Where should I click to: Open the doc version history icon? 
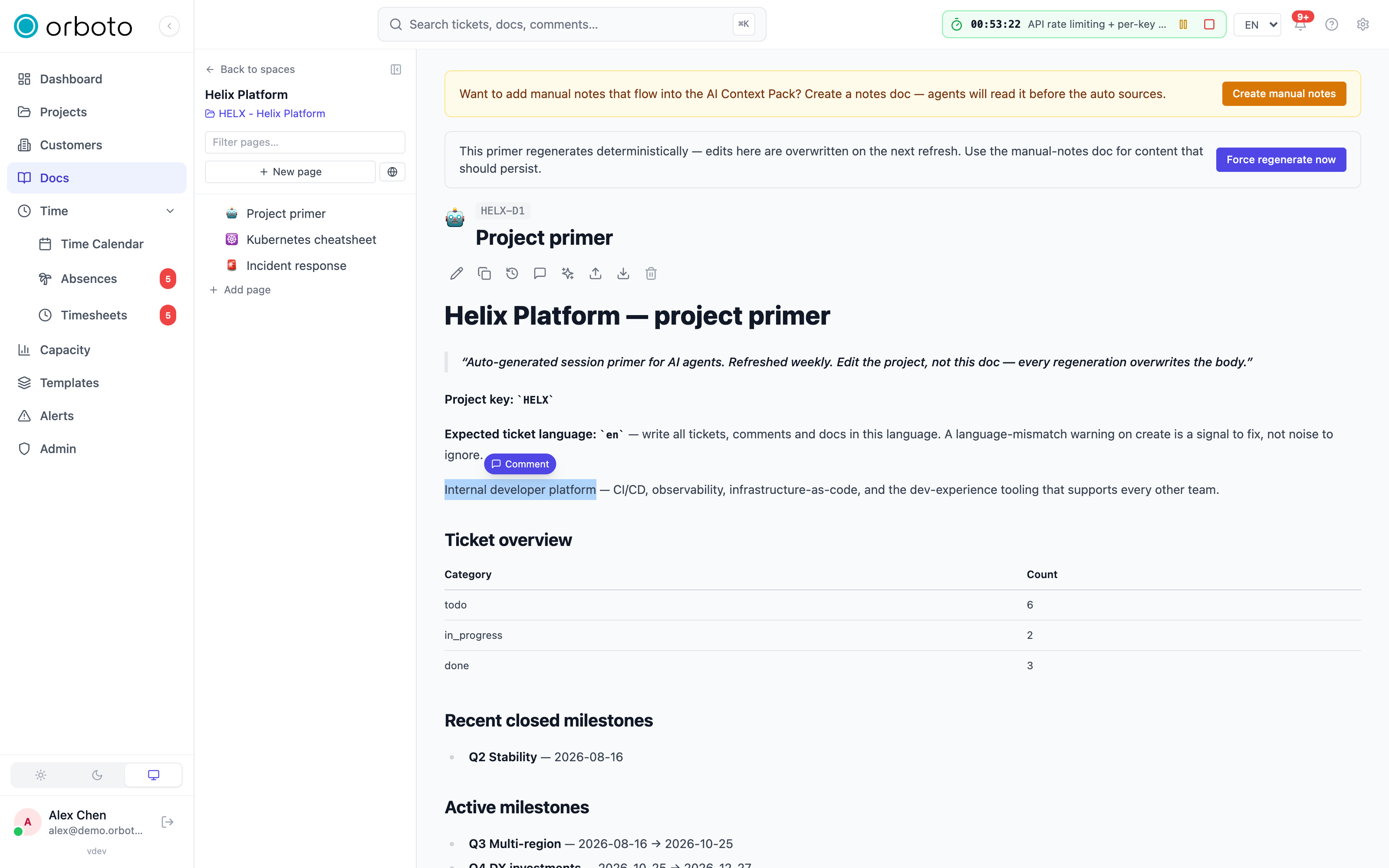click(x=512, y=274)
